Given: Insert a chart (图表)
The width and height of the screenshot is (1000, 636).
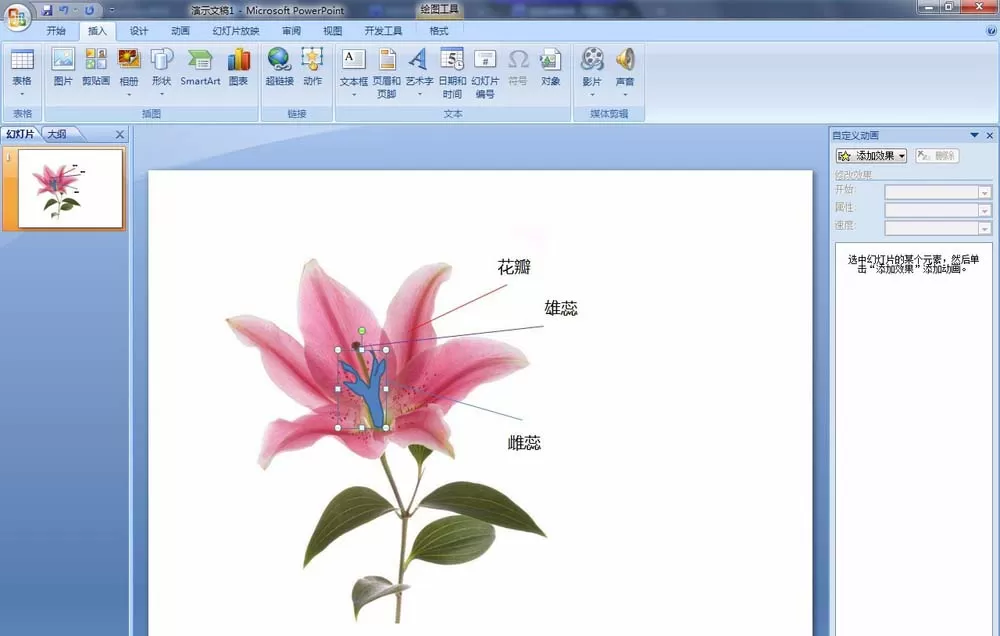Looking at the screenshot, I should 239,67.
